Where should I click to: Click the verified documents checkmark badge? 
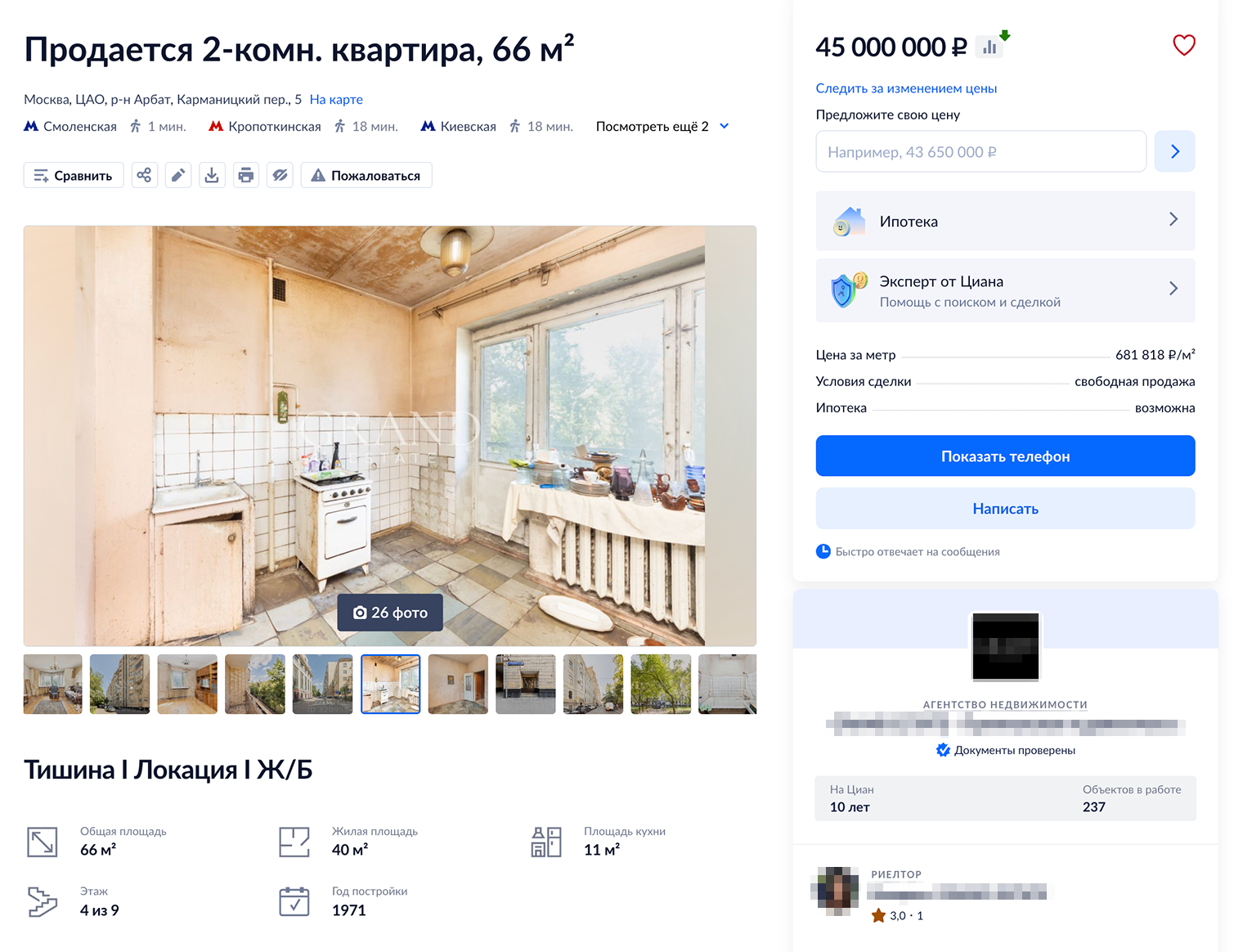coord(943,750)
